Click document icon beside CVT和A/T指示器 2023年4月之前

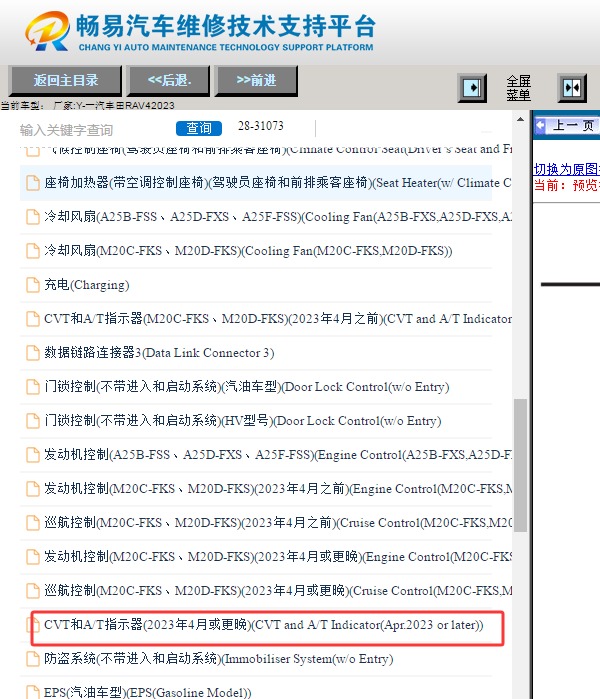coord(33,319)
